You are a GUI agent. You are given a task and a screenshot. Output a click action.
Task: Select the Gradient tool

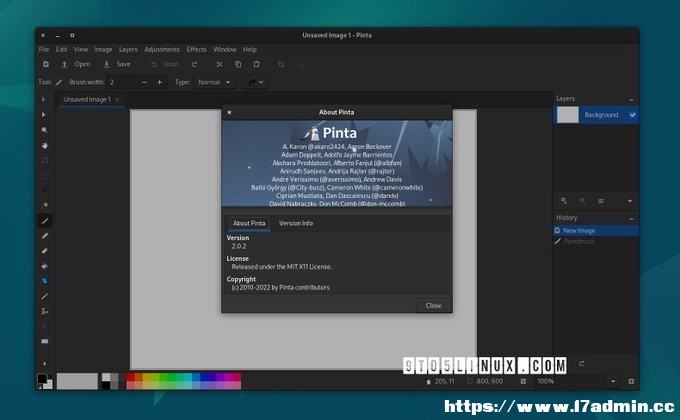point(44,281)
